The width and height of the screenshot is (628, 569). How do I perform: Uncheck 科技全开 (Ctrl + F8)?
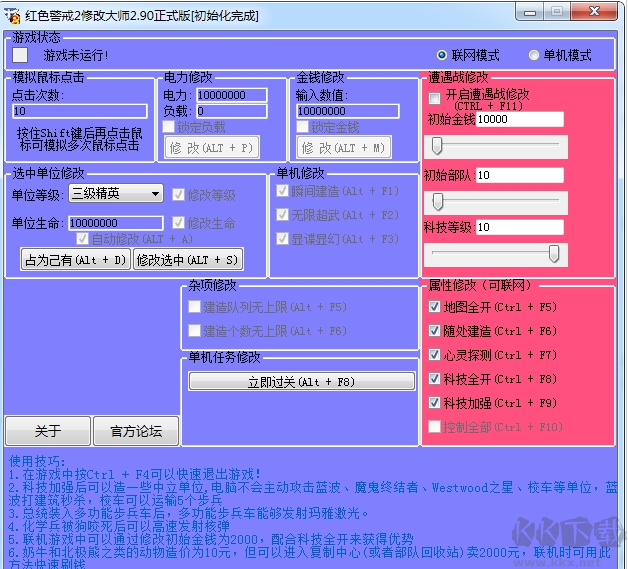pos(434,379)
